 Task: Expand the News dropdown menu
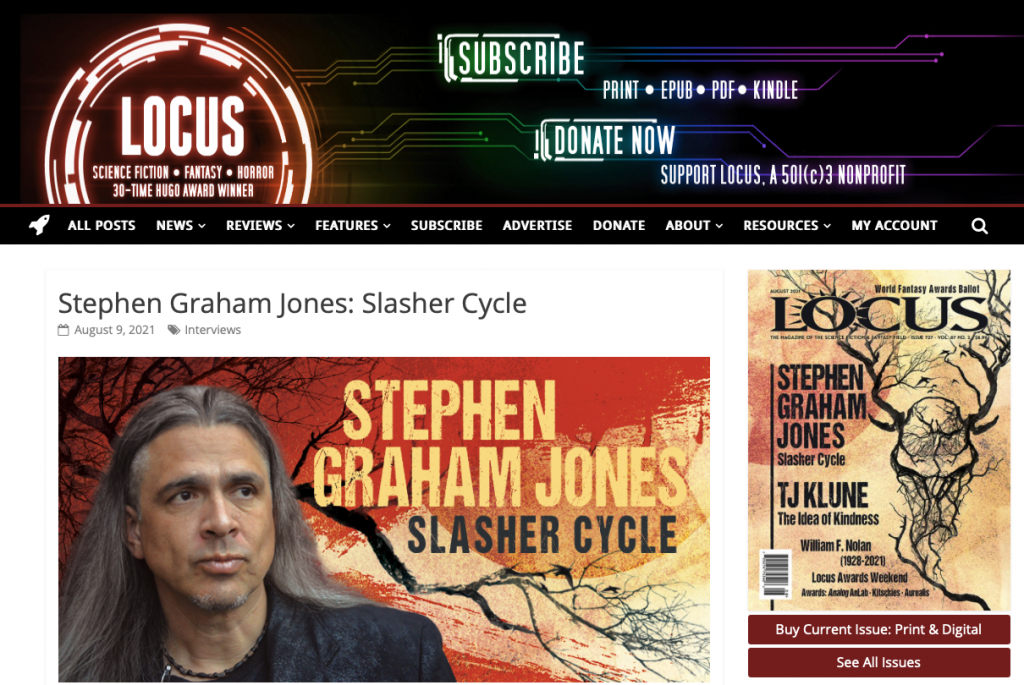[181, 225]
